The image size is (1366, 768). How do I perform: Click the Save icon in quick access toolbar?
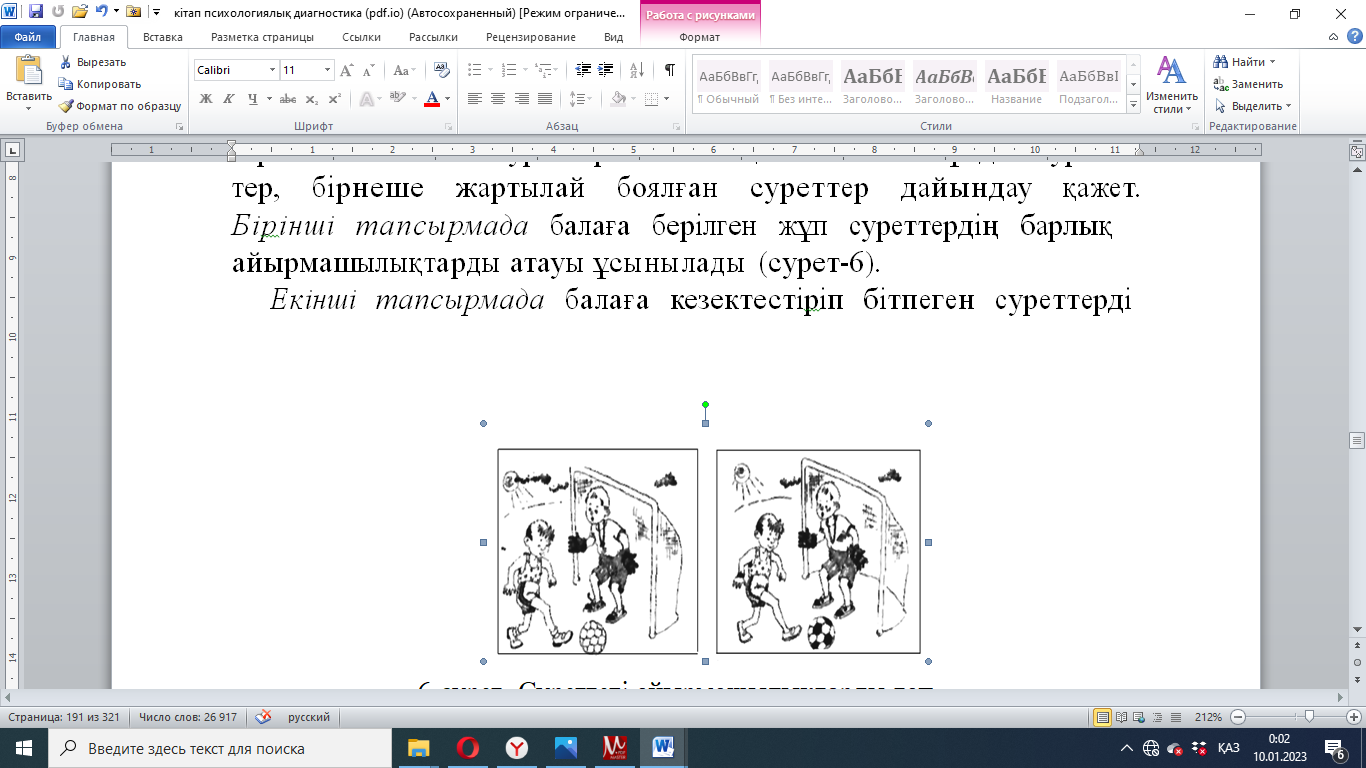(36, 13)
